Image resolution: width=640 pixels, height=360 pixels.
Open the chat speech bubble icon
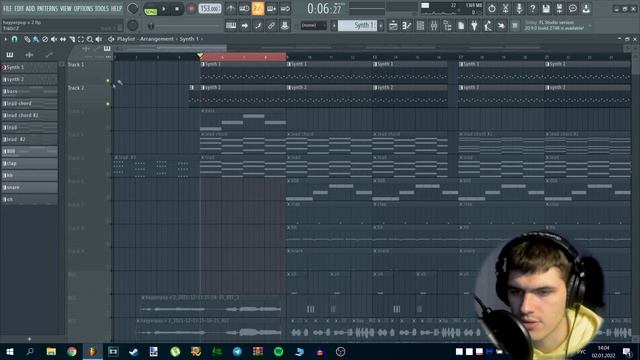coord(573,9)
